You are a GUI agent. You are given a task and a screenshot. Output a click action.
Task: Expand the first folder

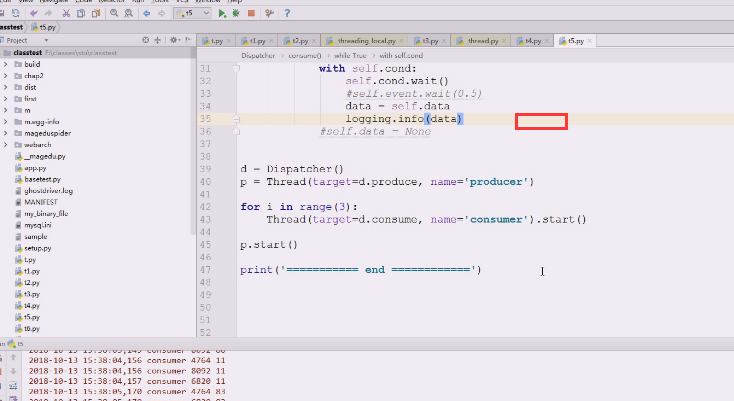click(6, 99)
